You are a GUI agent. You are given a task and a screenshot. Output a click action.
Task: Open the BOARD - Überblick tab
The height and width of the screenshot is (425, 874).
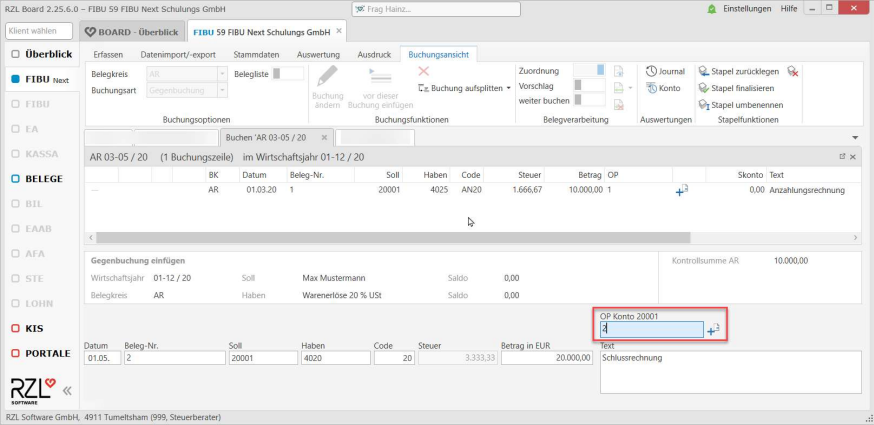[131, 31]
